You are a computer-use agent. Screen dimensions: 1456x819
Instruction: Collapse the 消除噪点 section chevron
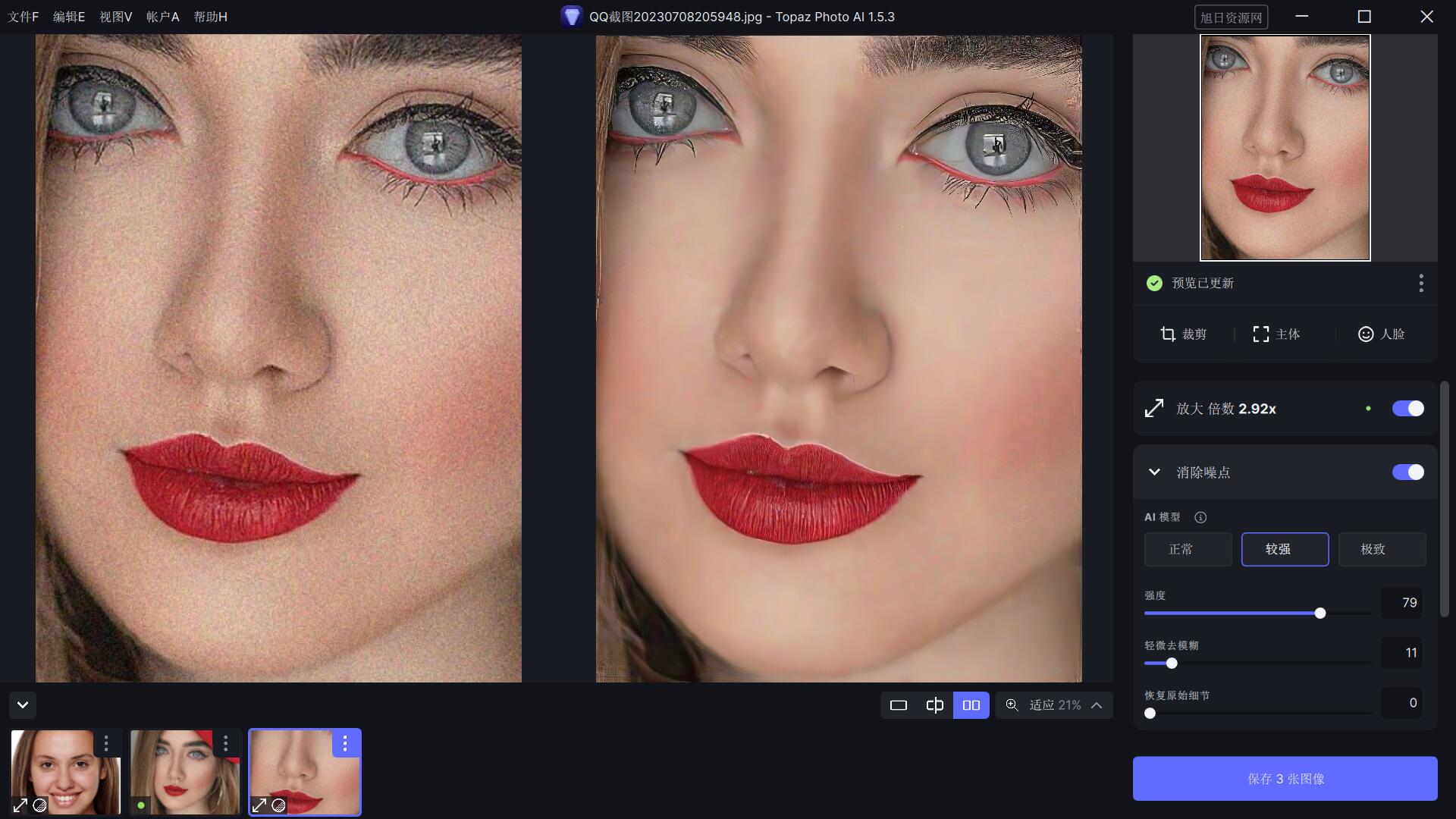point(1154,472)
